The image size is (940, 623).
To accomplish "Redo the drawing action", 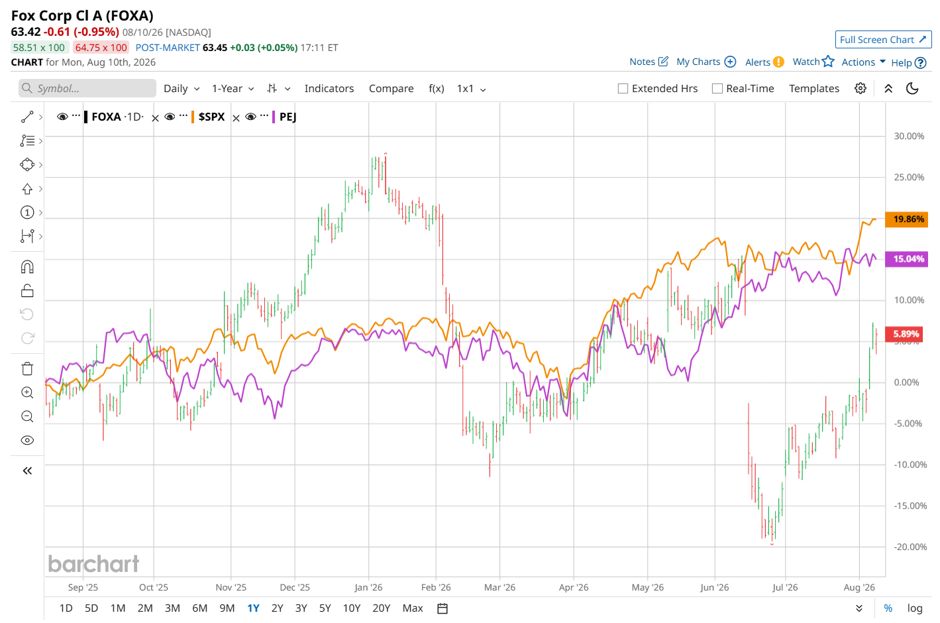I will click(27, 338).
